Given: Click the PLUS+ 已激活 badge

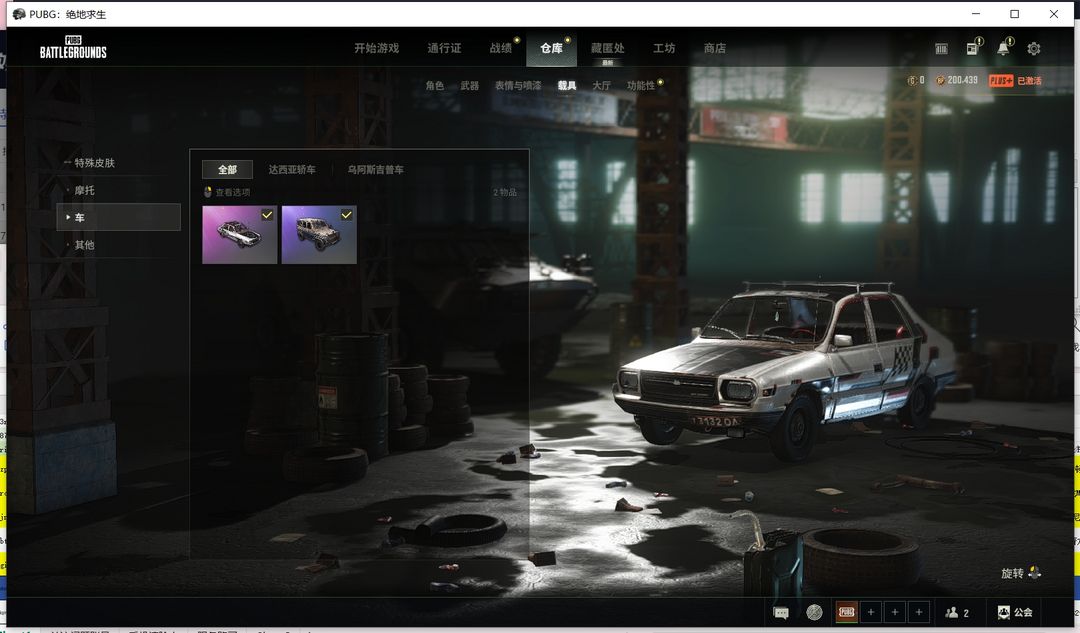Looking at the screenshot, I should point(1015,80).
